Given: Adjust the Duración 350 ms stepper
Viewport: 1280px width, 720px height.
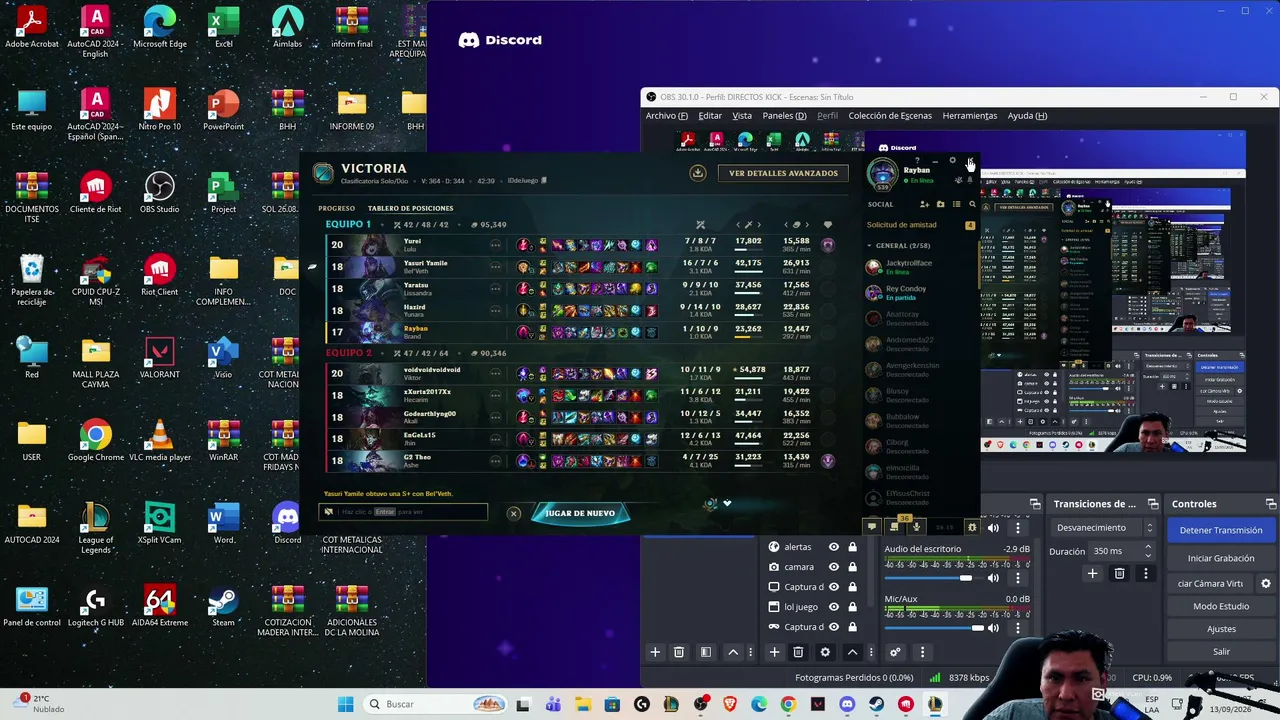Looking at the screenshot, I should pyautogui.click(x=1149, y=551).
